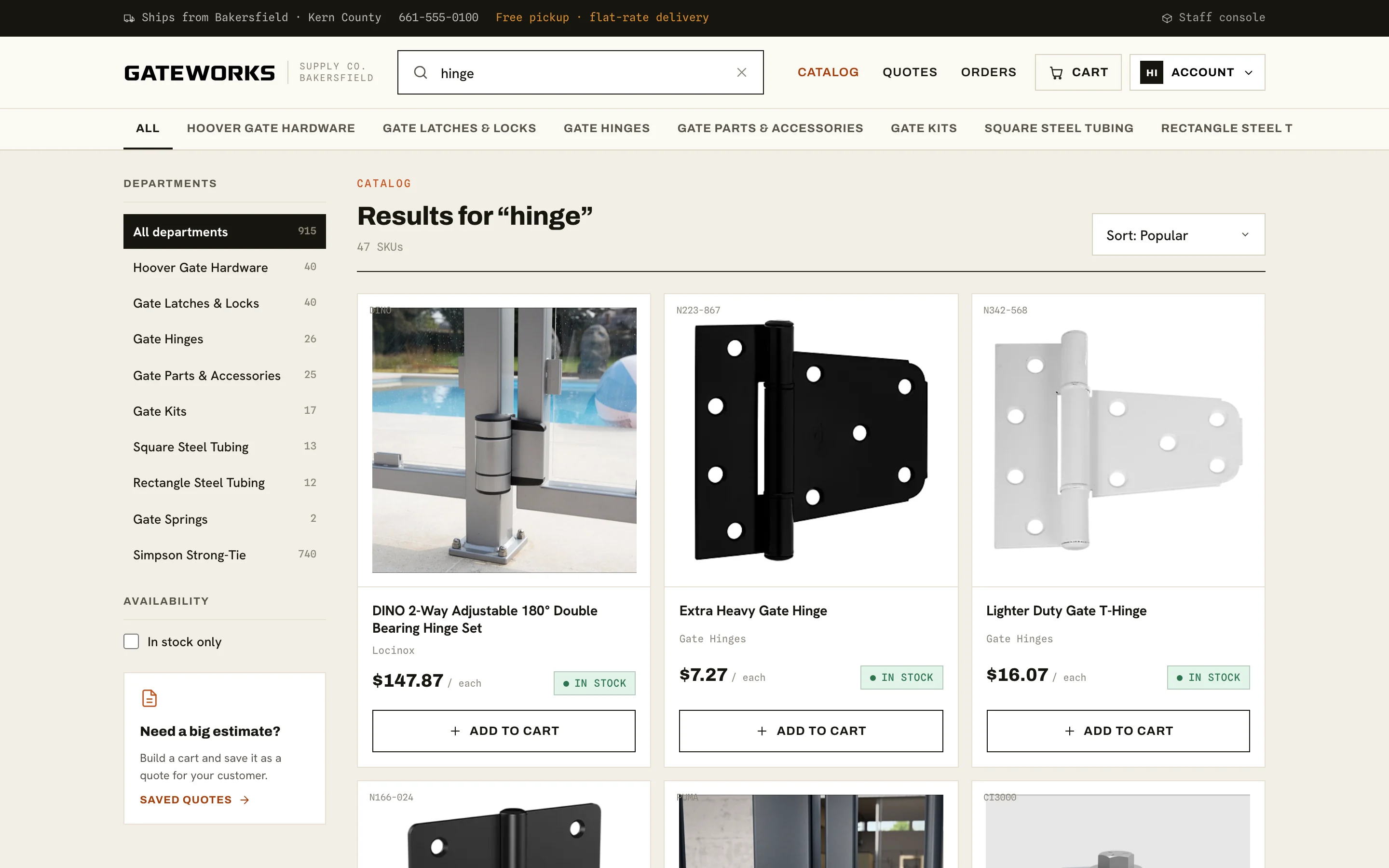Click the phone number 661-555-0100

pos(438,18)
